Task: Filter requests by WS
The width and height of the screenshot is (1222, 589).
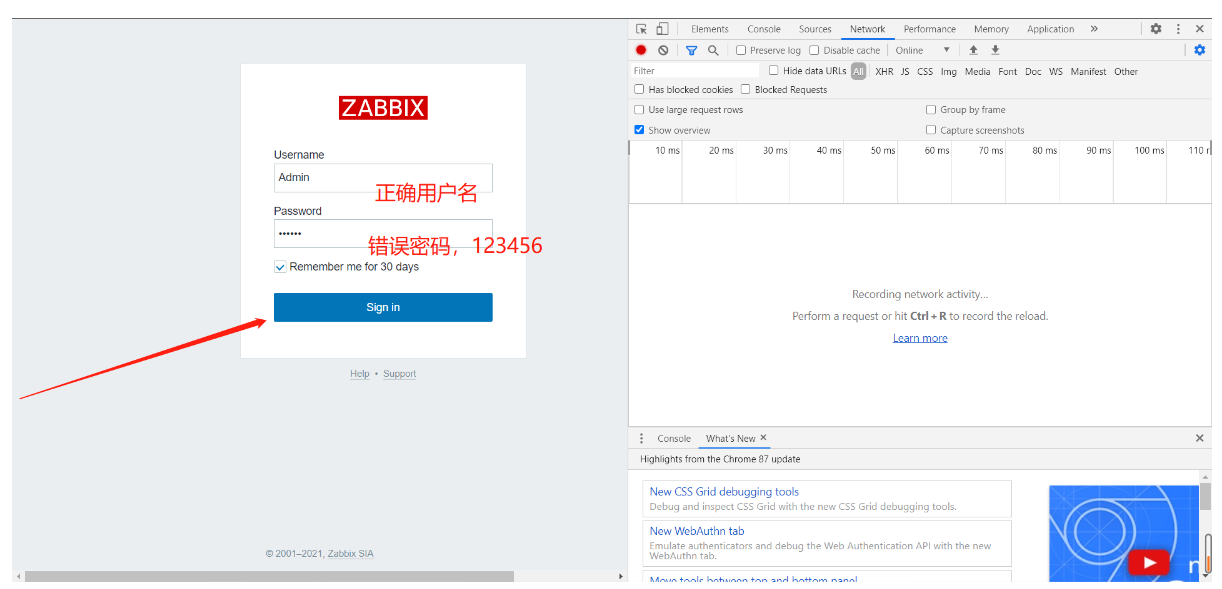Action: point(1056,72)
